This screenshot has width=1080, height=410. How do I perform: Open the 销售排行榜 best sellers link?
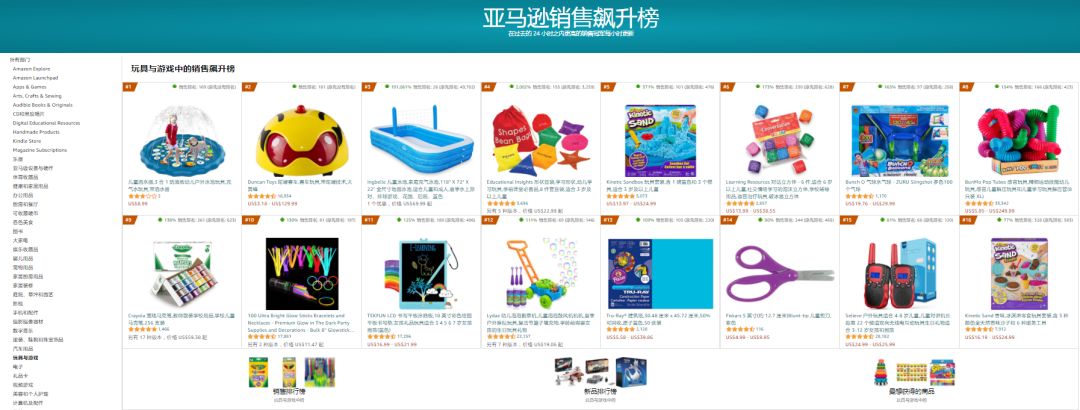(x=289, y=392)
